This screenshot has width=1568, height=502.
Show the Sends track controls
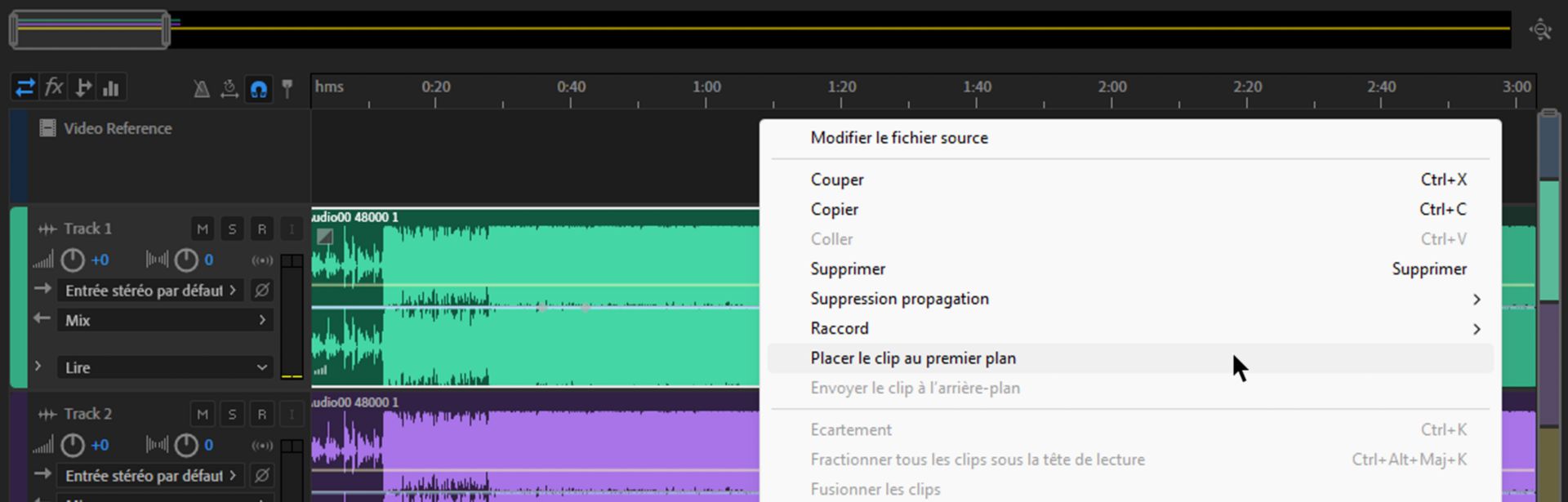pos(82,87)
